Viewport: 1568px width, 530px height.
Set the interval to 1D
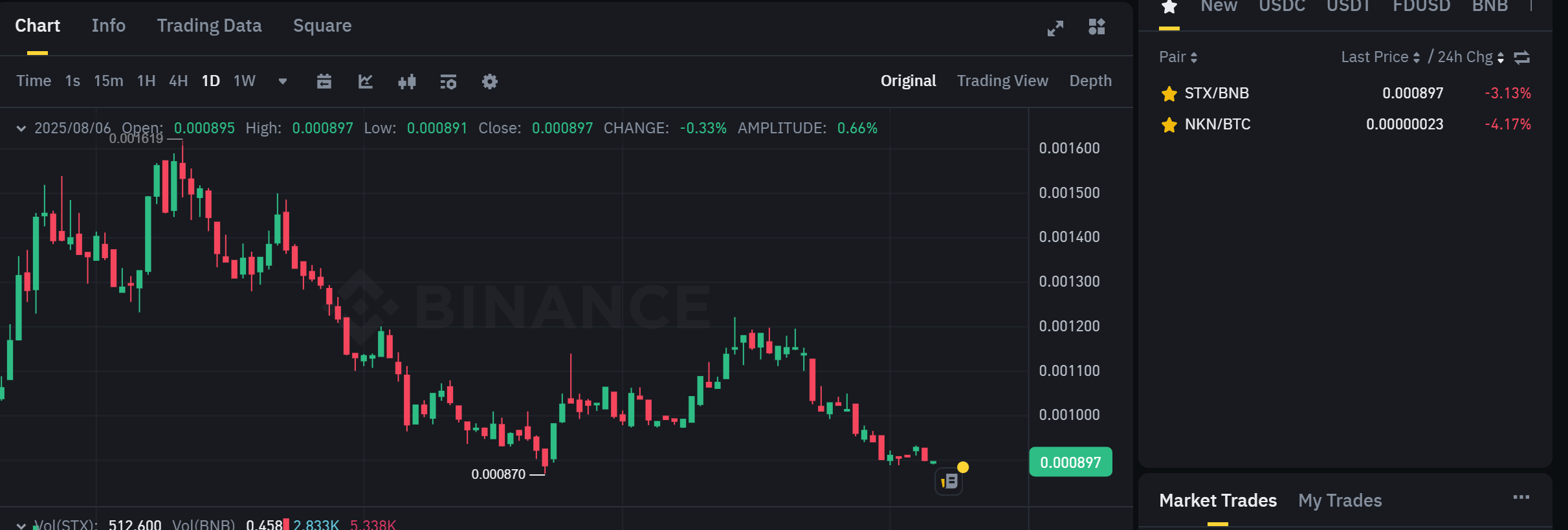(x=211, y=81)
